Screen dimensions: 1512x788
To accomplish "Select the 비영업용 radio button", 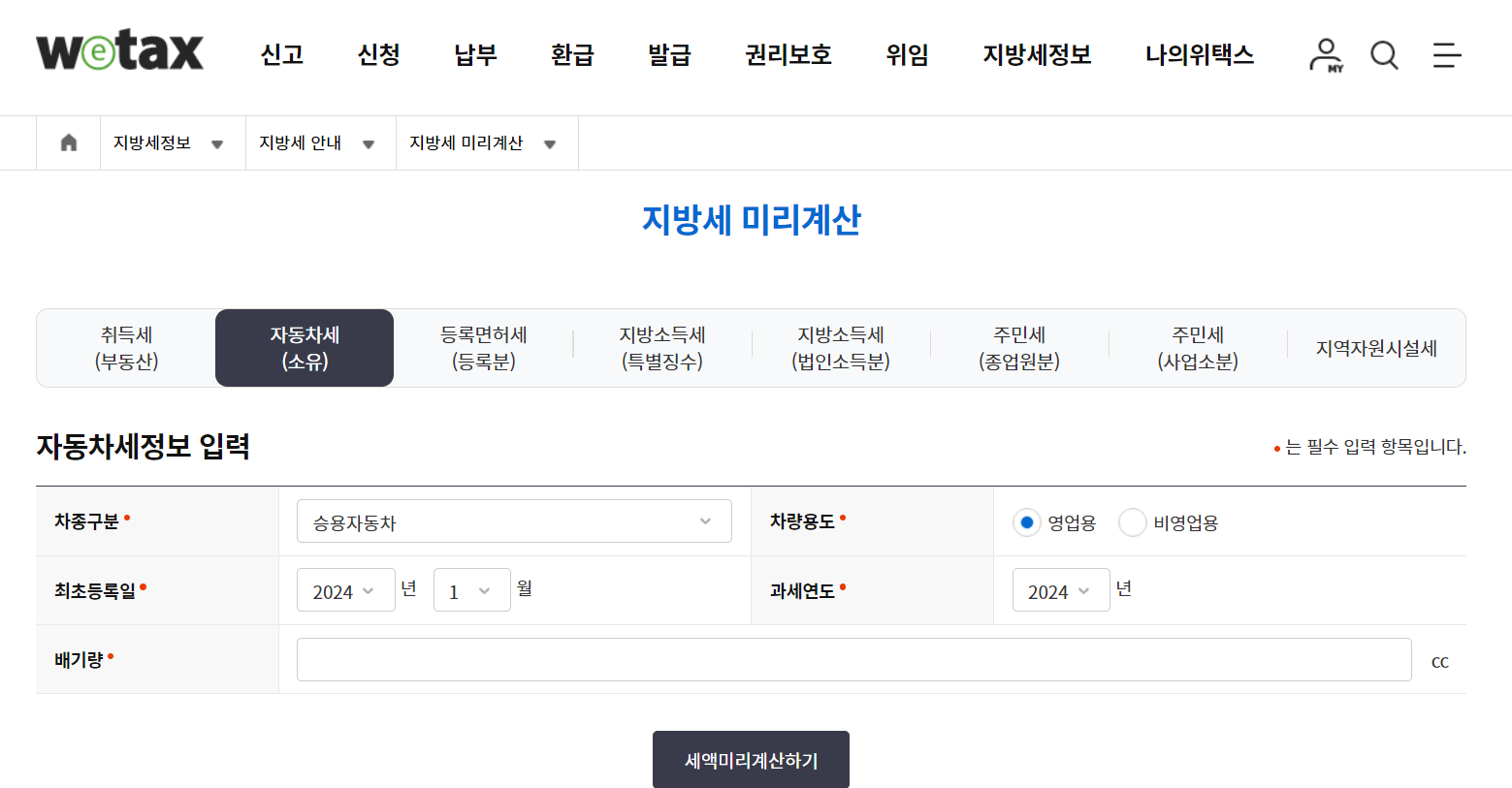I will 1132,521.
